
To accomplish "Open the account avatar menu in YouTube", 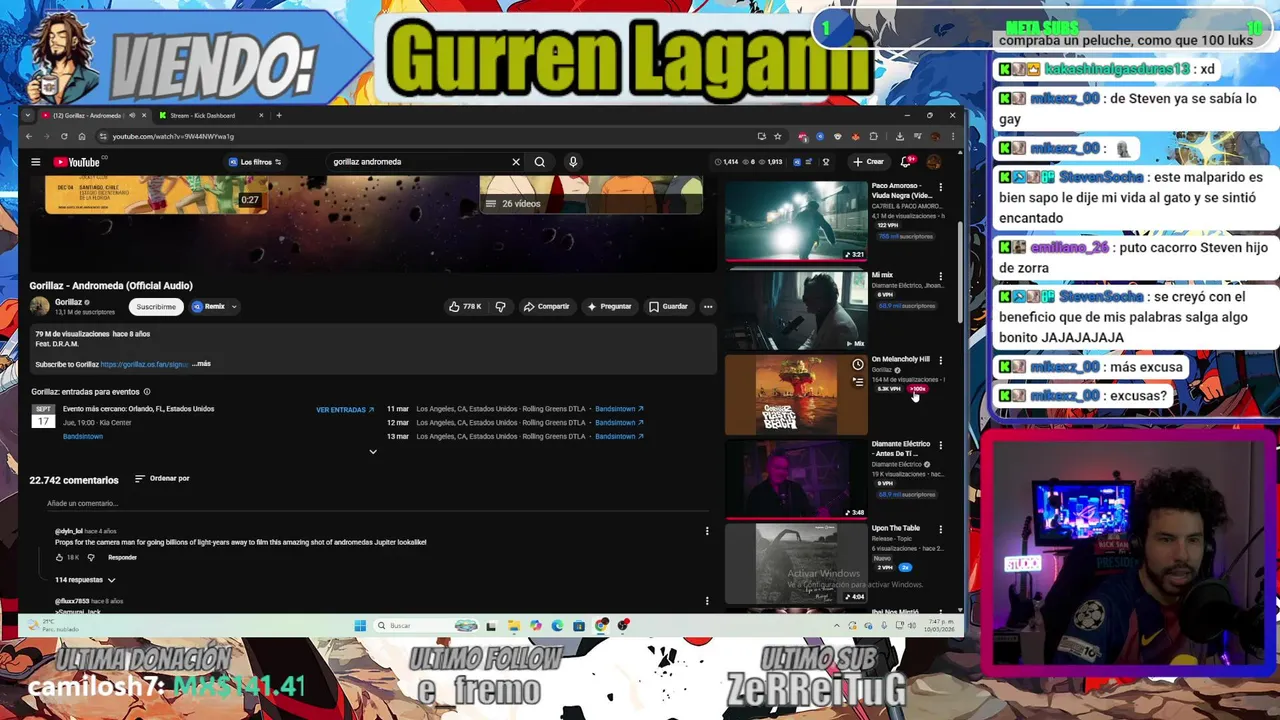I will [x=934, y=162].
